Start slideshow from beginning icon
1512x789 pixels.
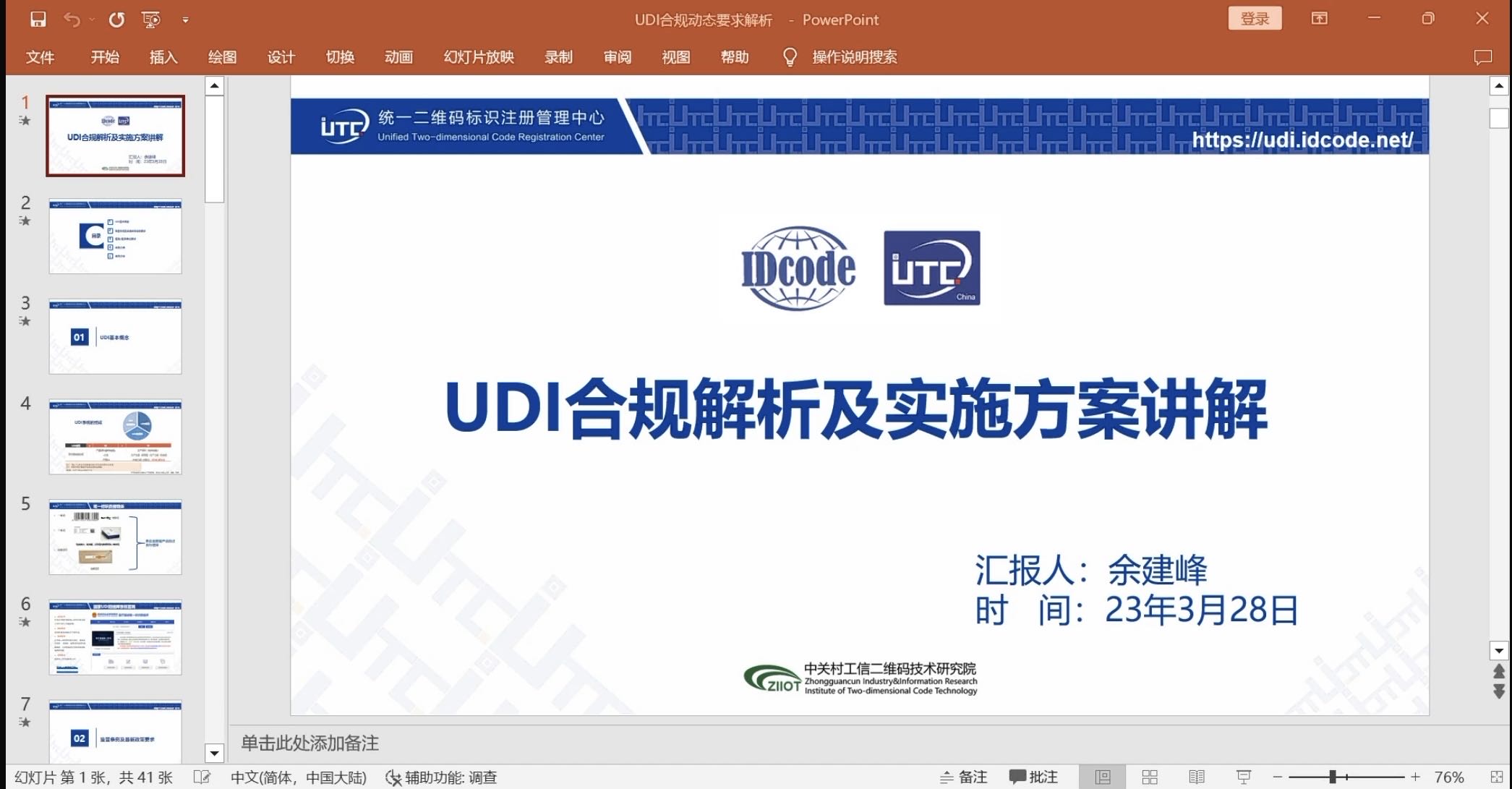click(151, 20)
